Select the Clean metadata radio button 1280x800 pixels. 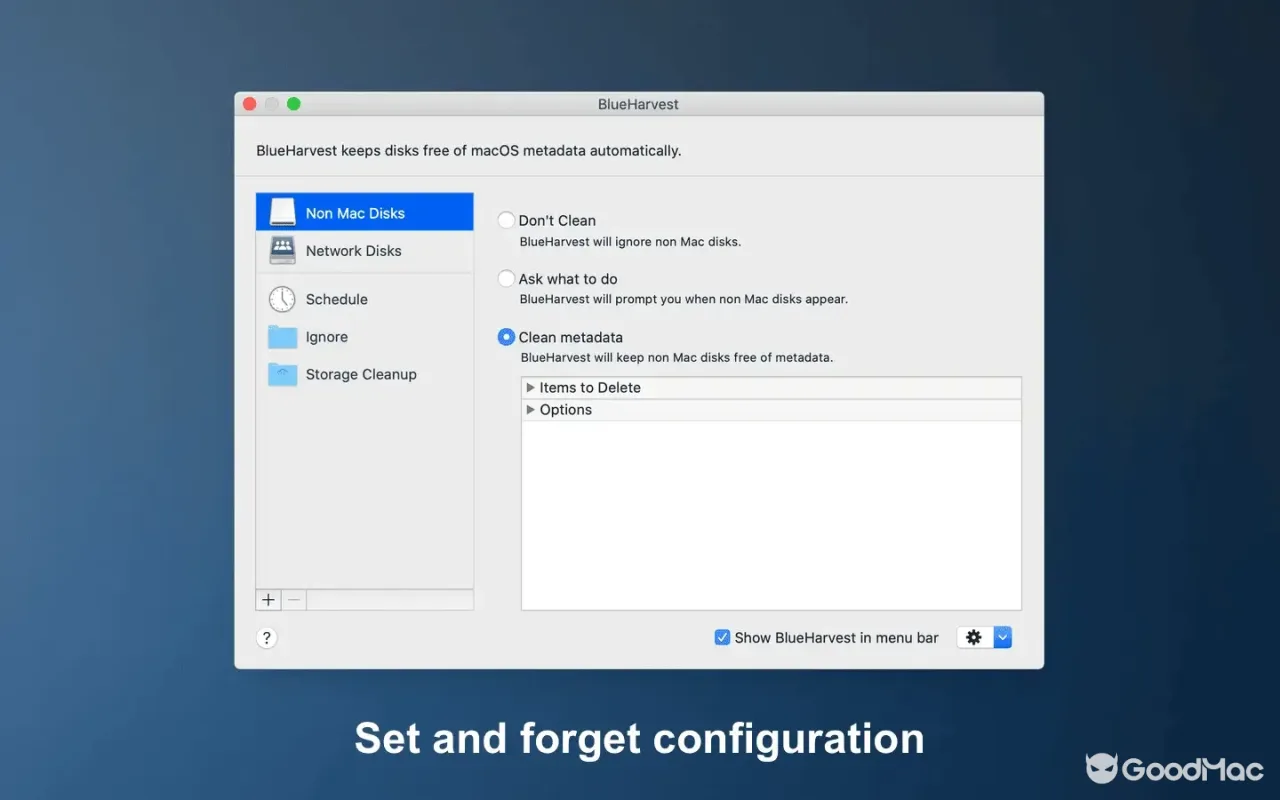click(x=507, y=337)
